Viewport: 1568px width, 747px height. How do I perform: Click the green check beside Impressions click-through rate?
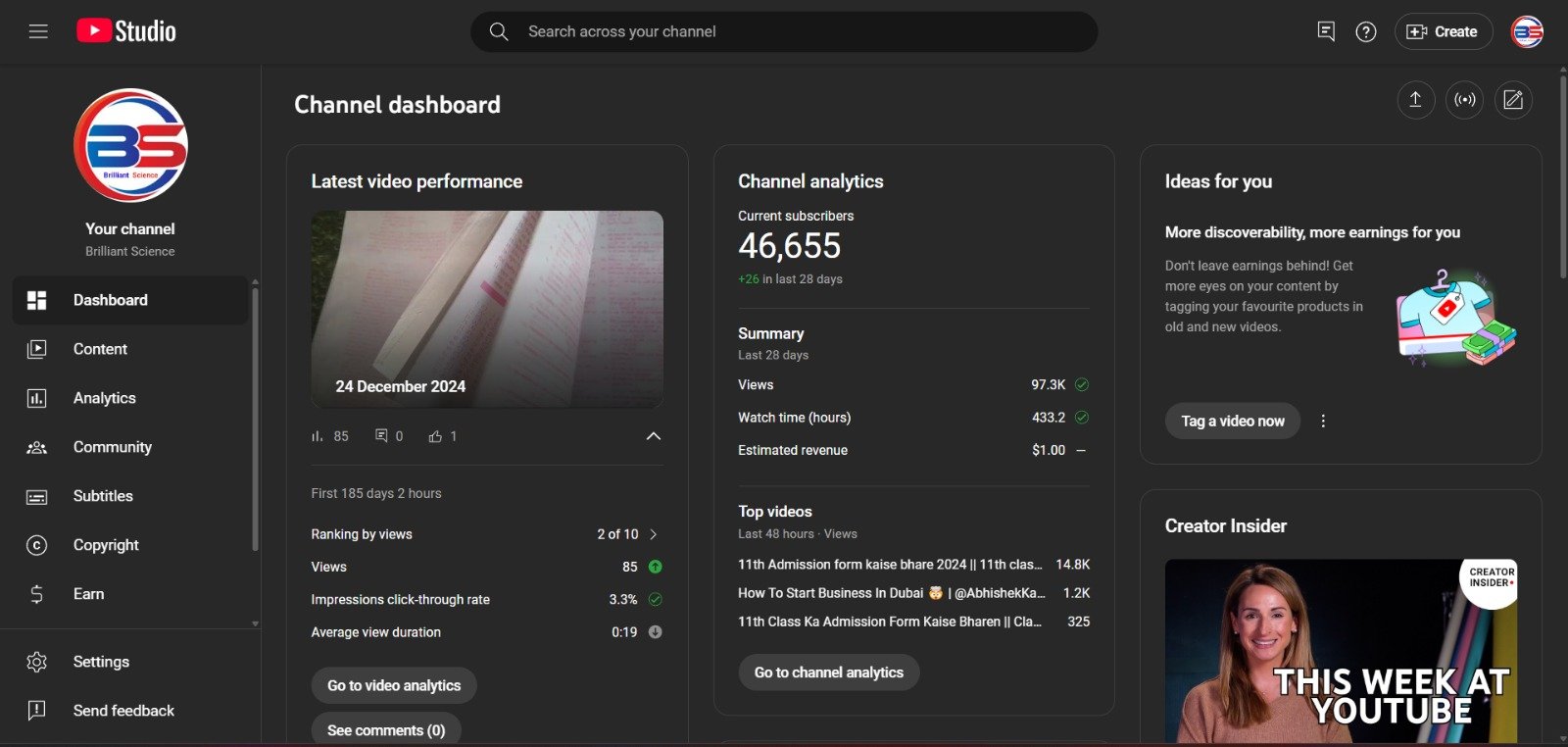[656, 599]
